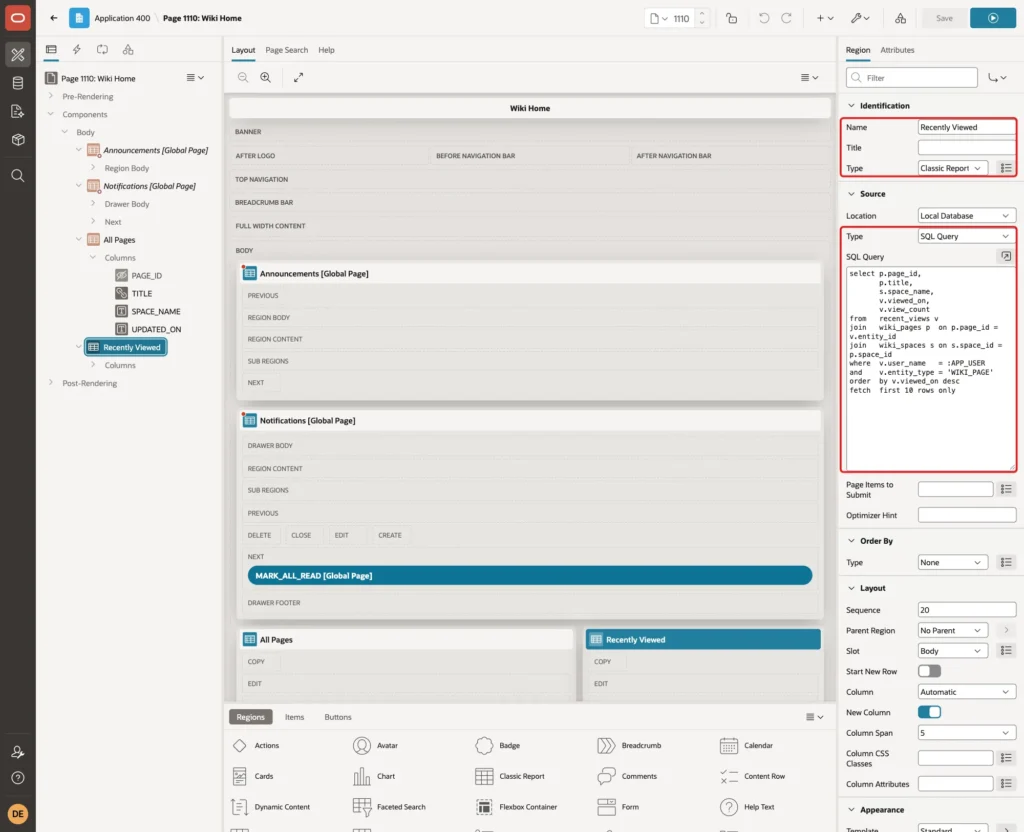Click the zoom in magnifier in Layout
The image size is (1024, 832).
pos(265,77)
